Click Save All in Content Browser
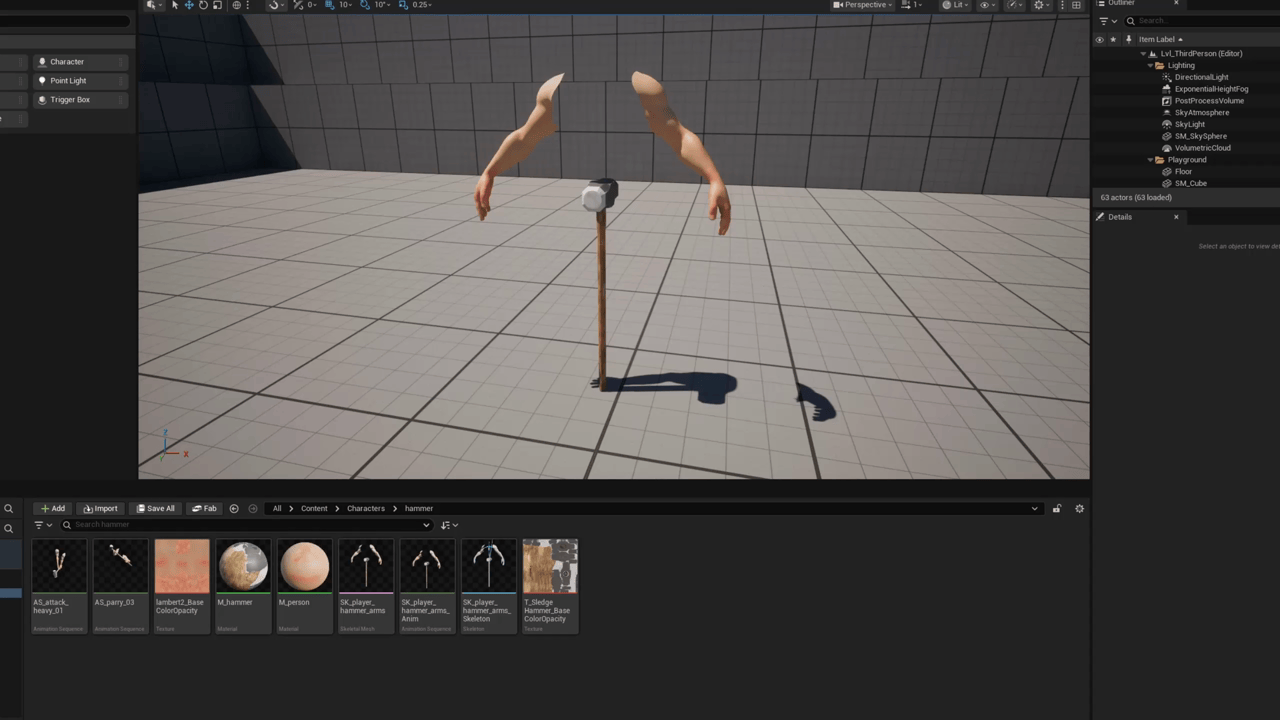 tap(155, 508)
